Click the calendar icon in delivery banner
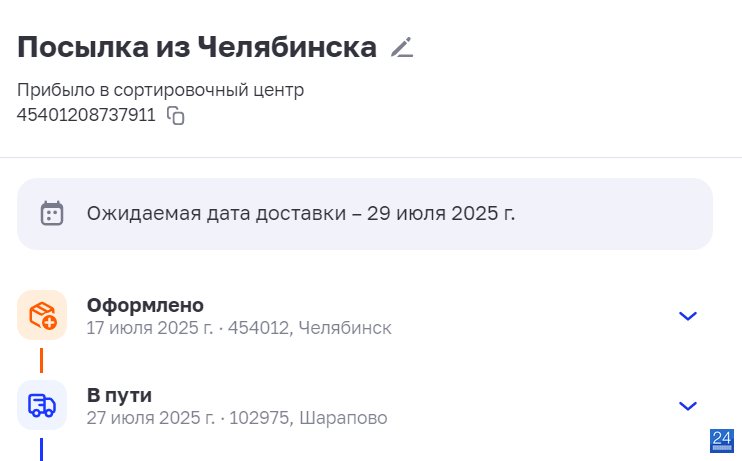742x461 pixels. click(52, 213)
